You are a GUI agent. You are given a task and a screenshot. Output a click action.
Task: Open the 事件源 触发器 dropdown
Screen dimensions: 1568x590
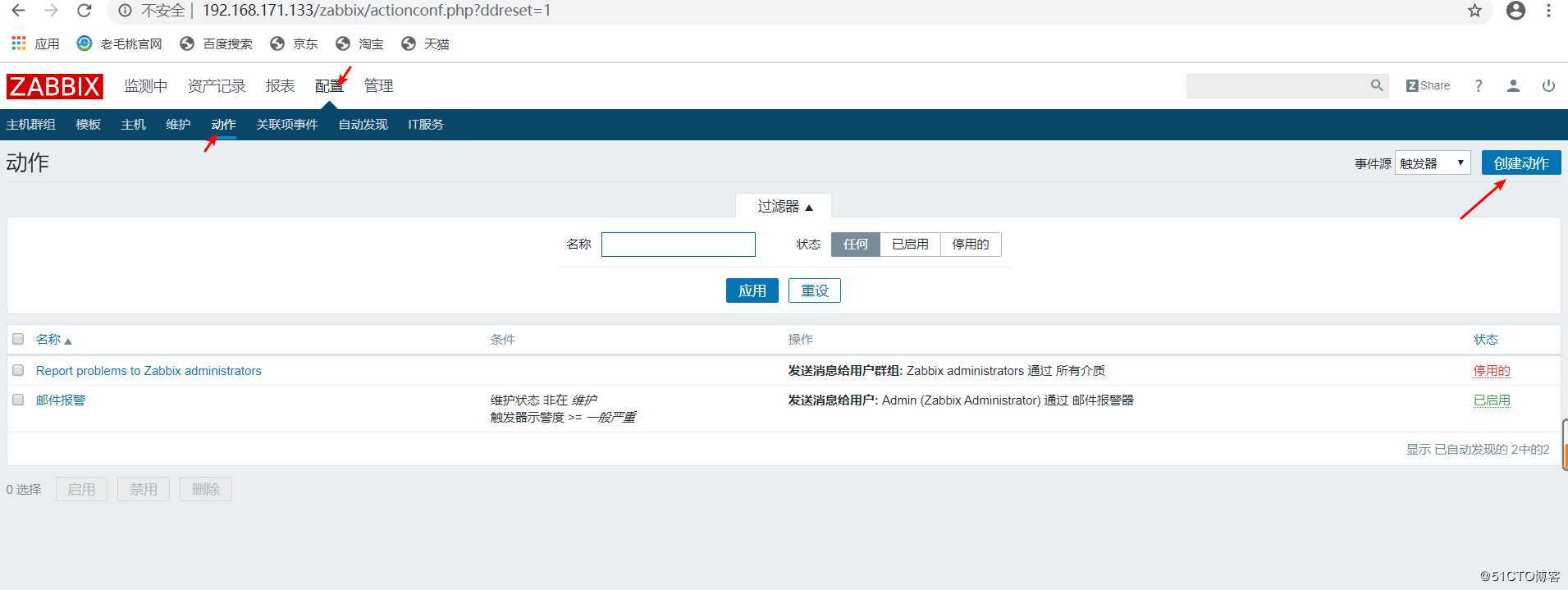(x=1433, y=163)
